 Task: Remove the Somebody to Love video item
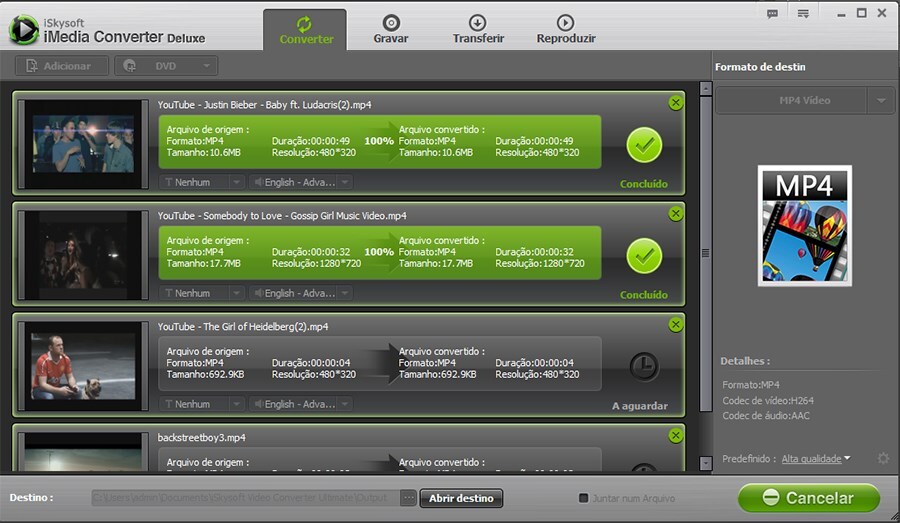coord(676,214)
